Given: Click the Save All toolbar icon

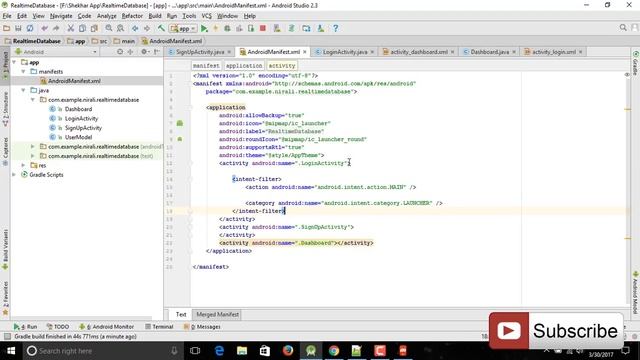Looking at the screenshot, I should 18,28.
